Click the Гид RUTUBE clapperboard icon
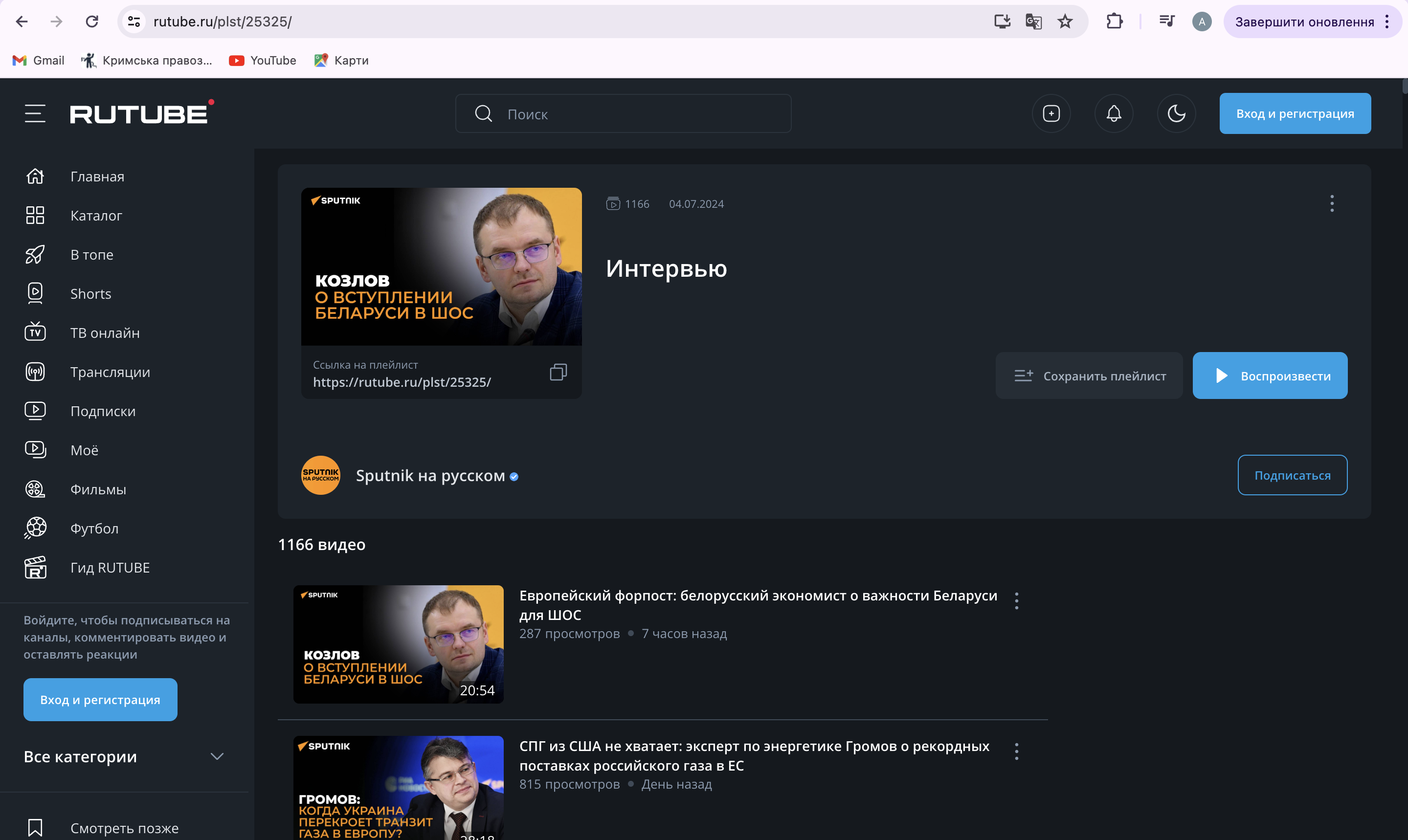 [x=35, y=567]
